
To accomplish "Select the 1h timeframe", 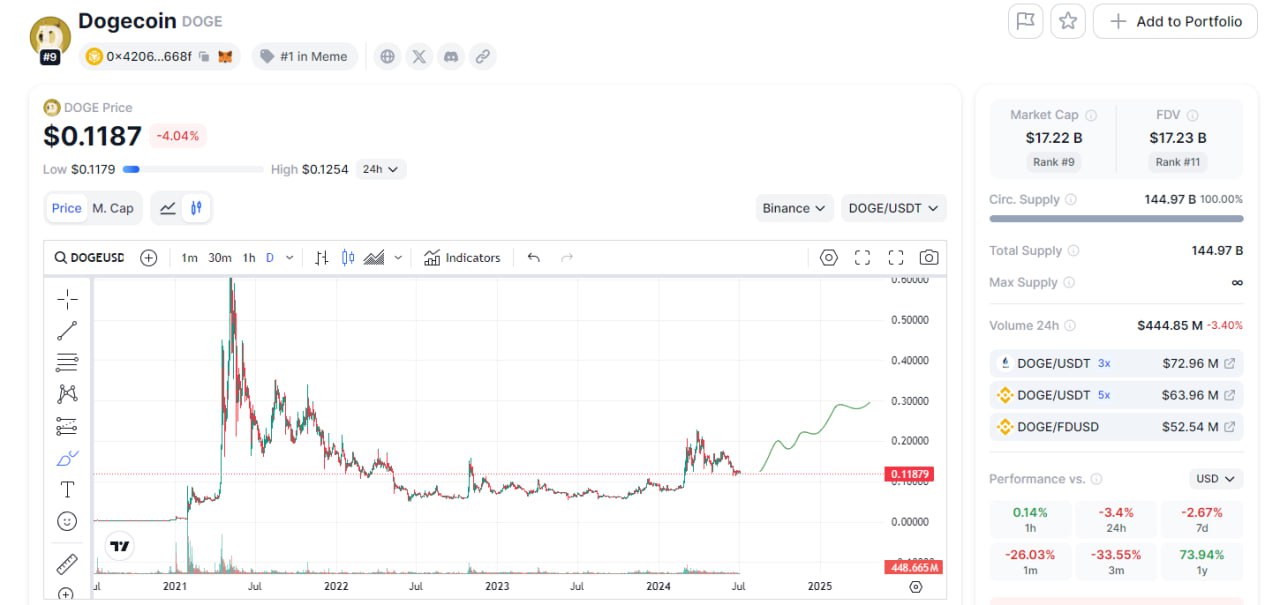I will click(x=249, y=258).
